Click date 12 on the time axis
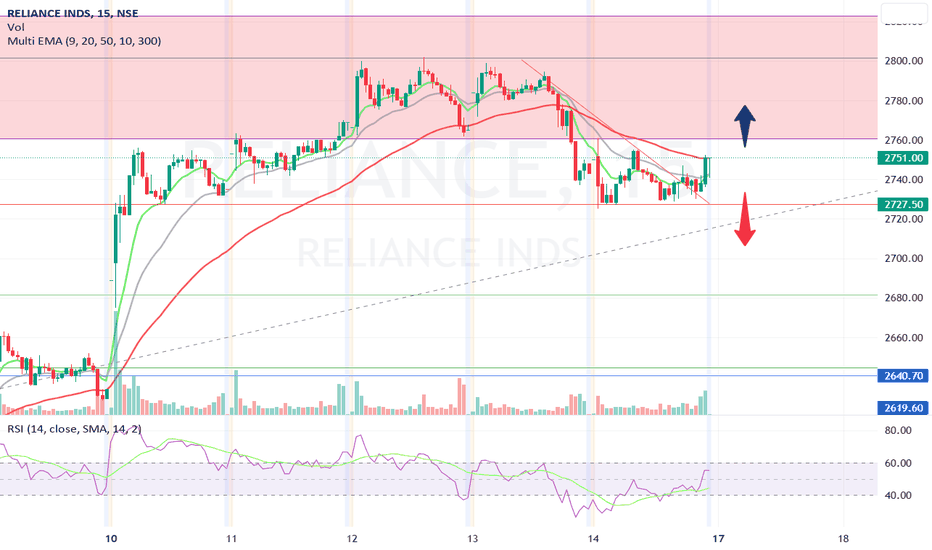The width and height of the screenshot is (932, 550). pyautogui.click(x=352, y=539)
